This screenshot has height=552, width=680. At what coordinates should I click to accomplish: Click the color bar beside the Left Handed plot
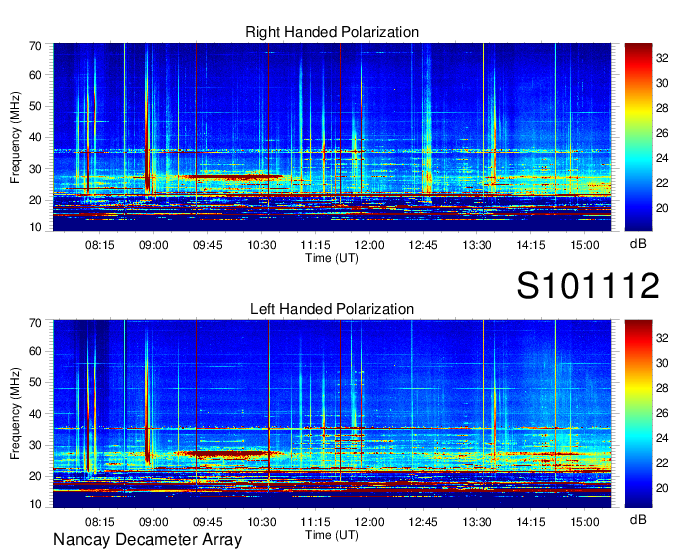(x=638, y=414)
